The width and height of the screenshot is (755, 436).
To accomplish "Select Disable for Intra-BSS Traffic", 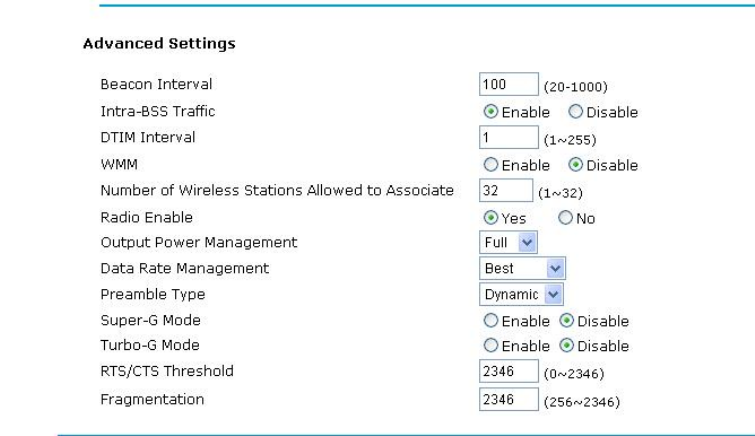I will coord(575,111).
